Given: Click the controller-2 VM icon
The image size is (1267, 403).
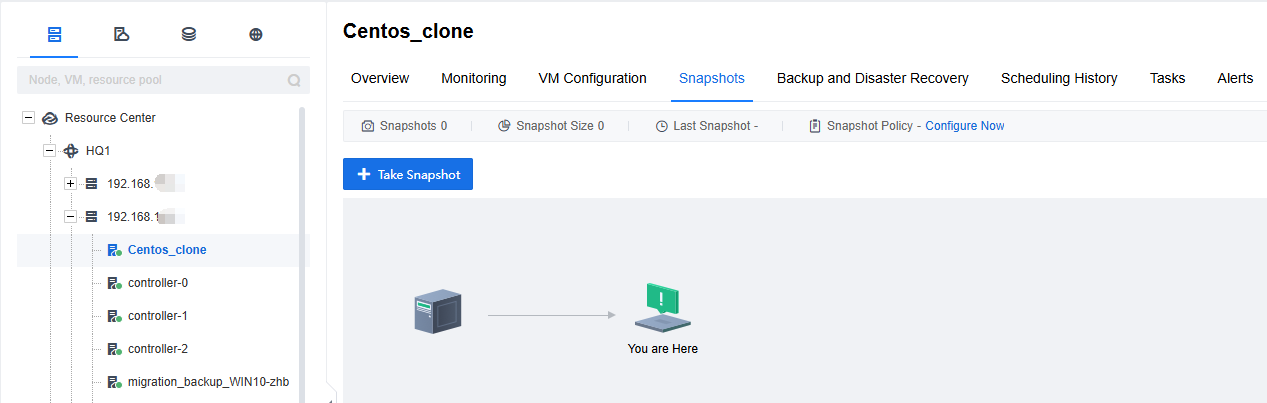Looking at the screenshot, I should (x=114, y=349).
